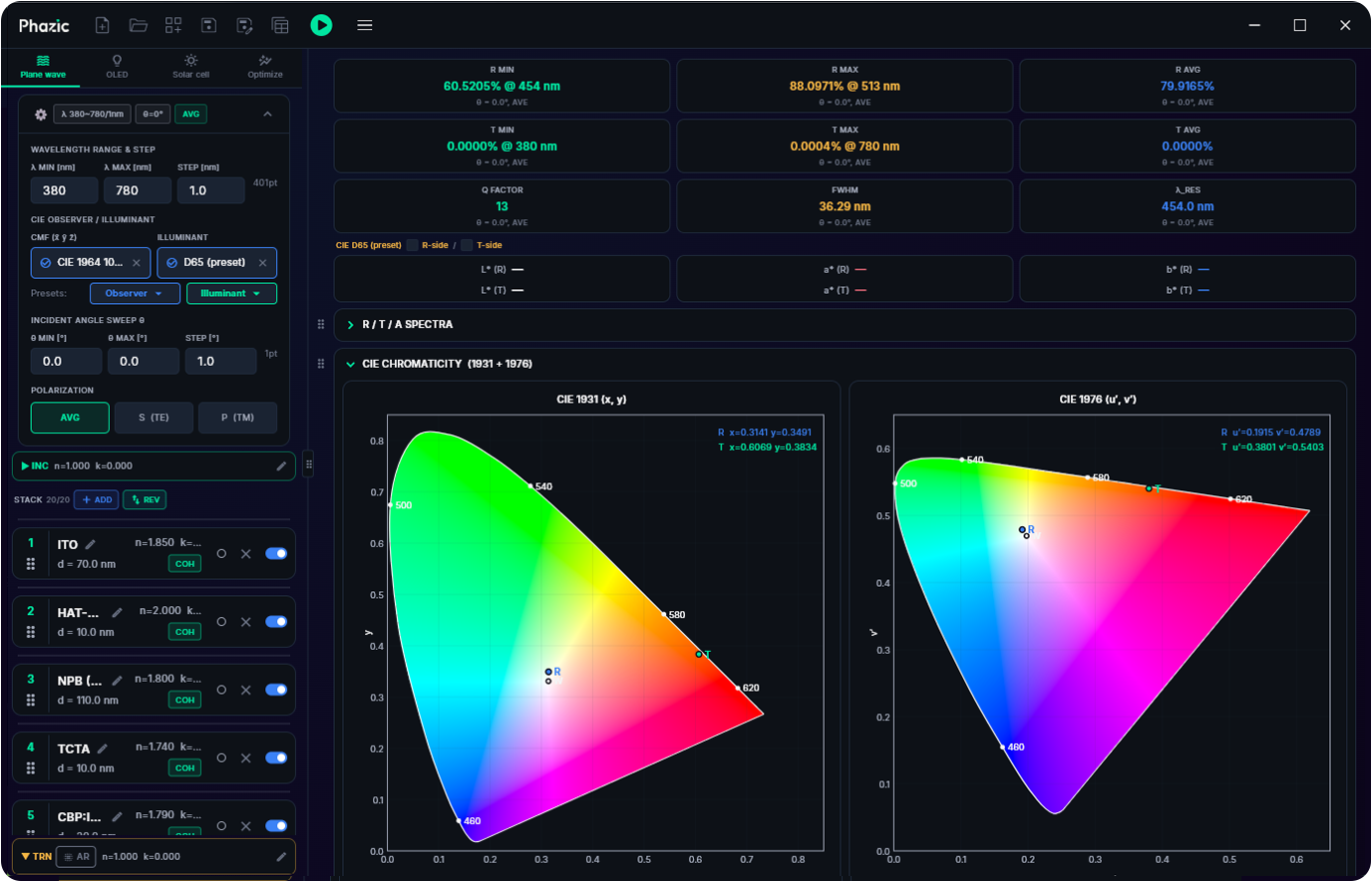Open the gear settings in the parameters card
The height and width of the screenshot is (882, 1372).
[x=41, y=115]
